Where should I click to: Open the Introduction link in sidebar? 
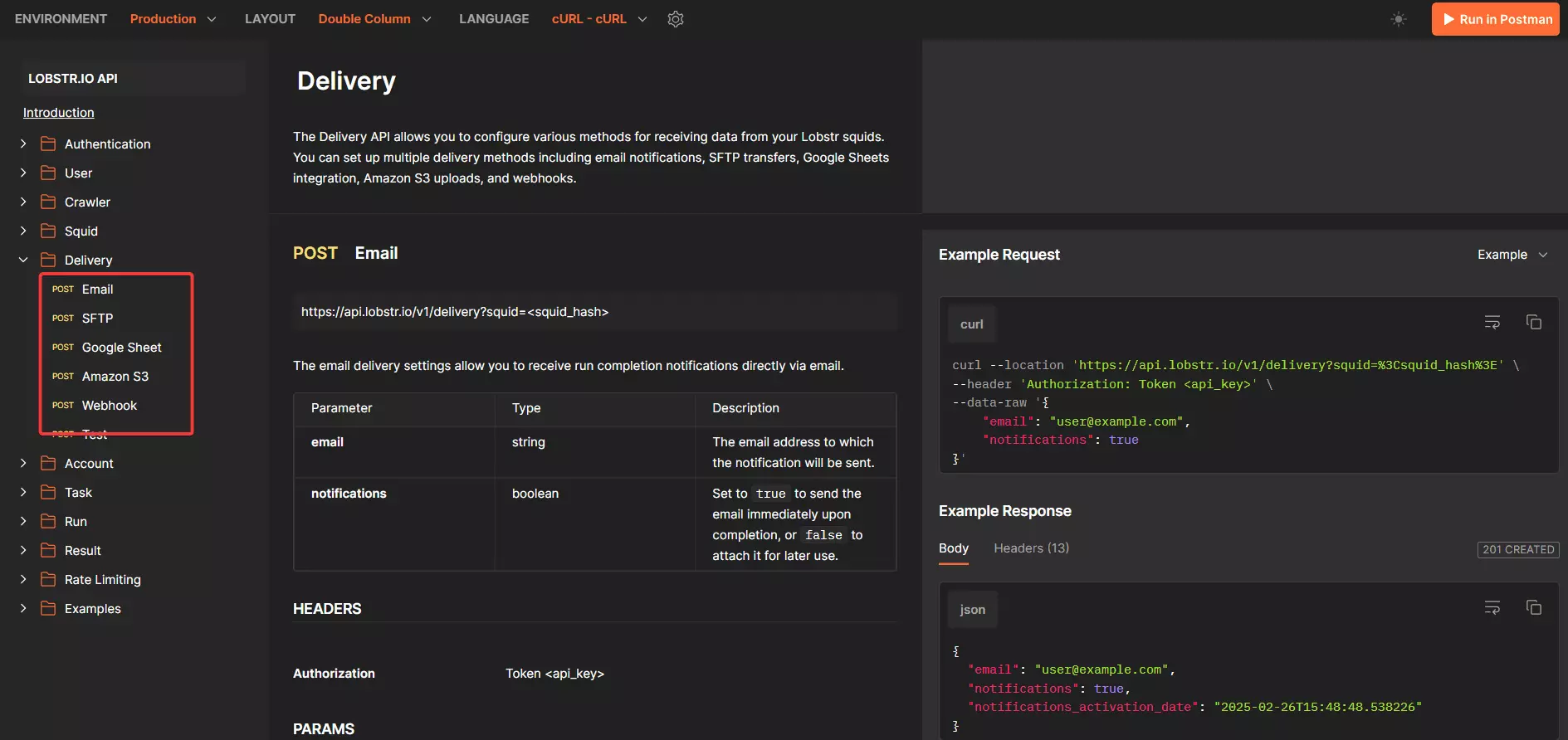click(59, 113)
